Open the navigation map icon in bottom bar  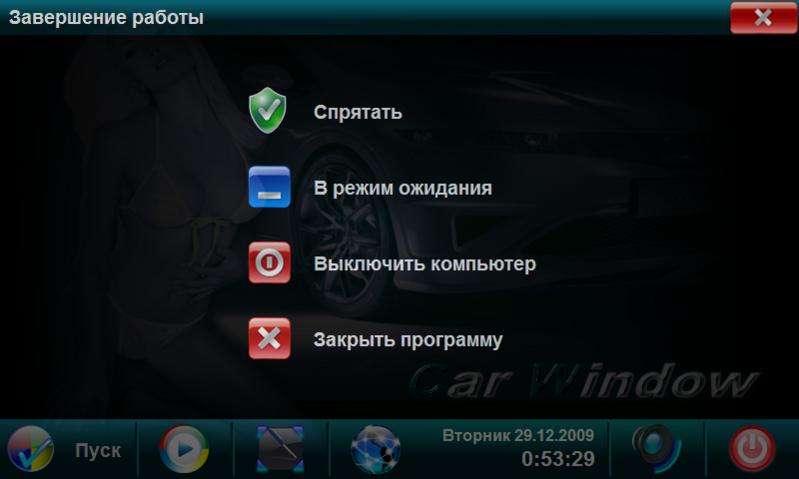(x=280, y=449)
